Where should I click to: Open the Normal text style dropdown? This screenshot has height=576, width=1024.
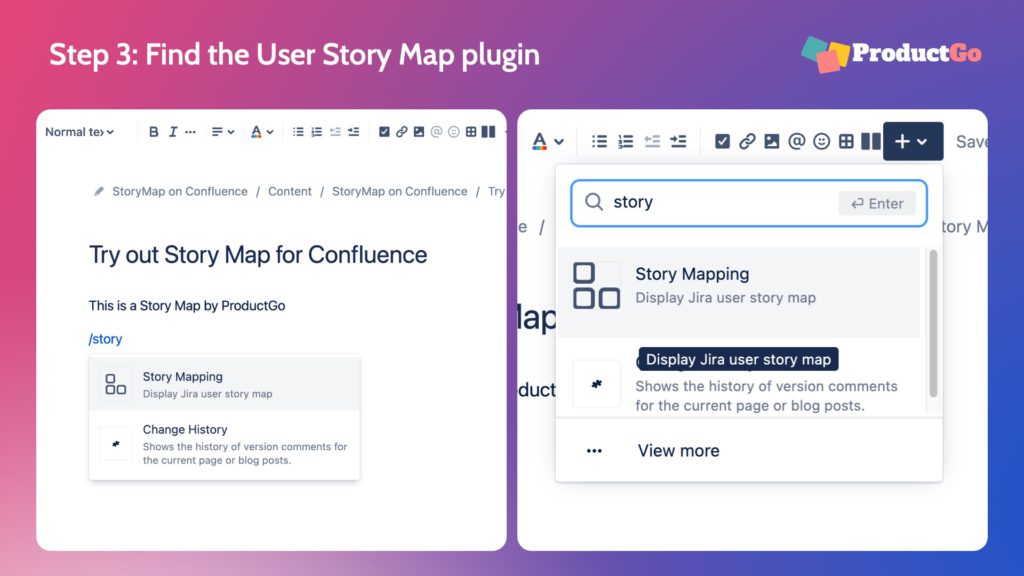(80, 131)
